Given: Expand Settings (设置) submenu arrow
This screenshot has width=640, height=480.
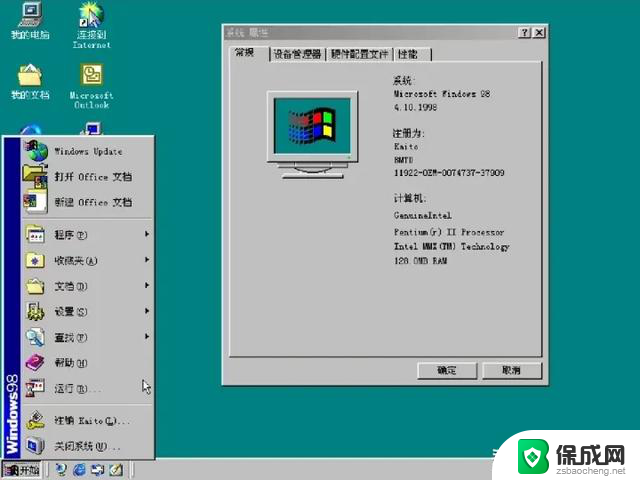Looking at the screenshot, I should (147, 311).
